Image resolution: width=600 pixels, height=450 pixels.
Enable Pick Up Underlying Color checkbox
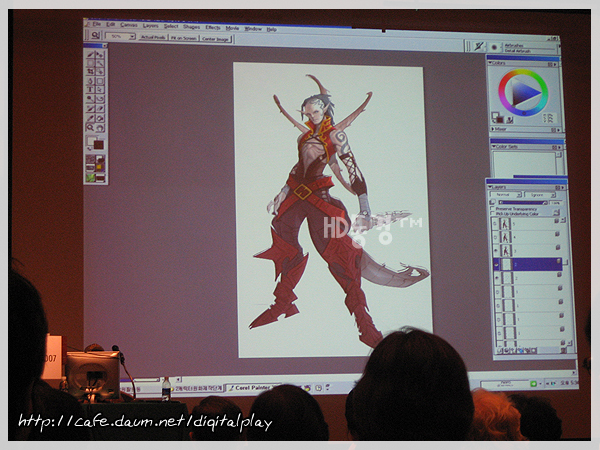tap(493, 214)
